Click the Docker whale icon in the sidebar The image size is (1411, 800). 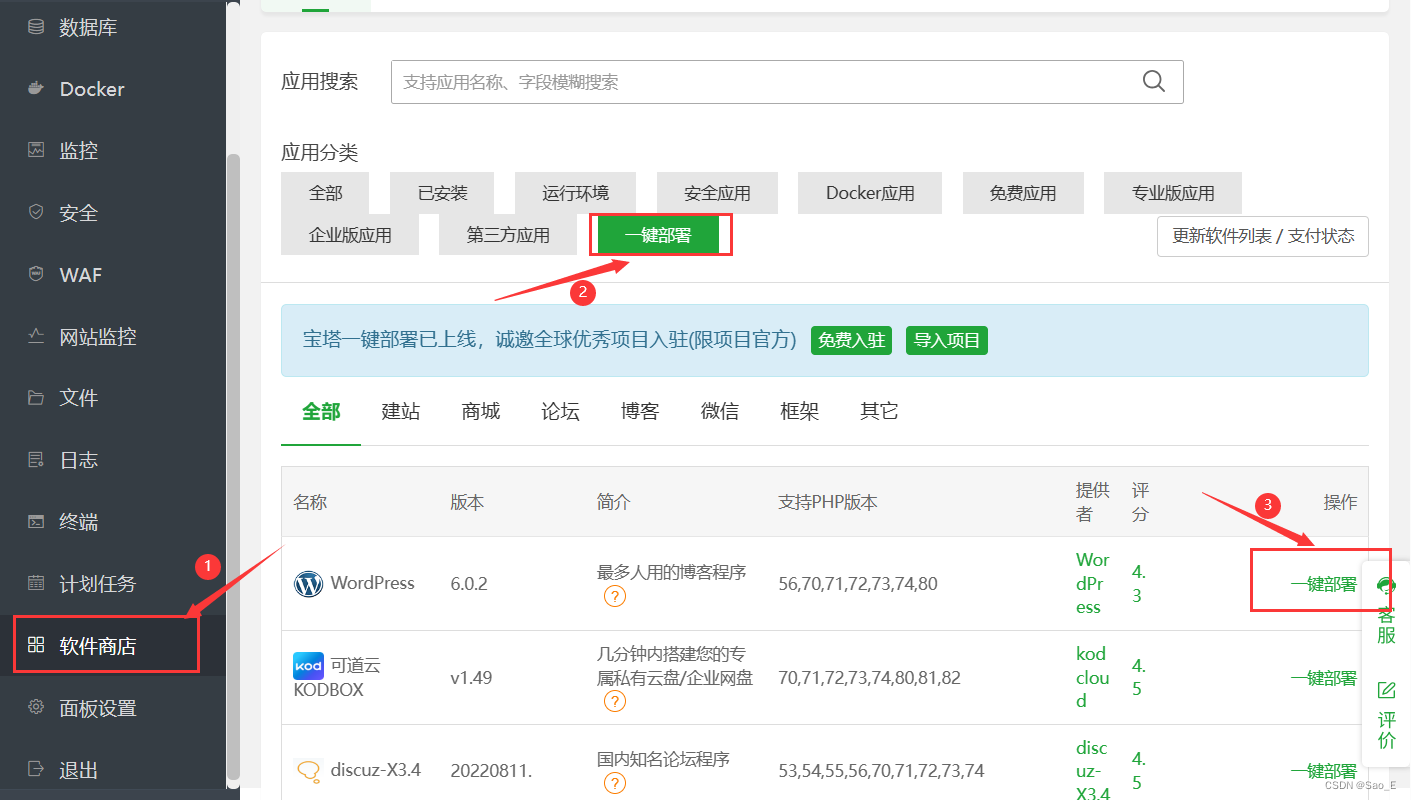click(x=36, y=89)
